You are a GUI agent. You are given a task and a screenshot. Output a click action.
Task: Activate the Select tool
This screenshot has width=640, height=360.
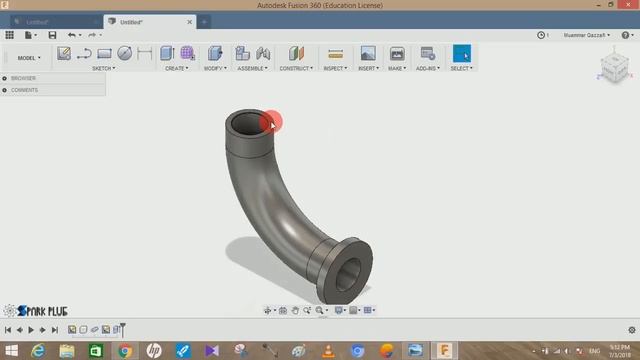coord(462,53)
